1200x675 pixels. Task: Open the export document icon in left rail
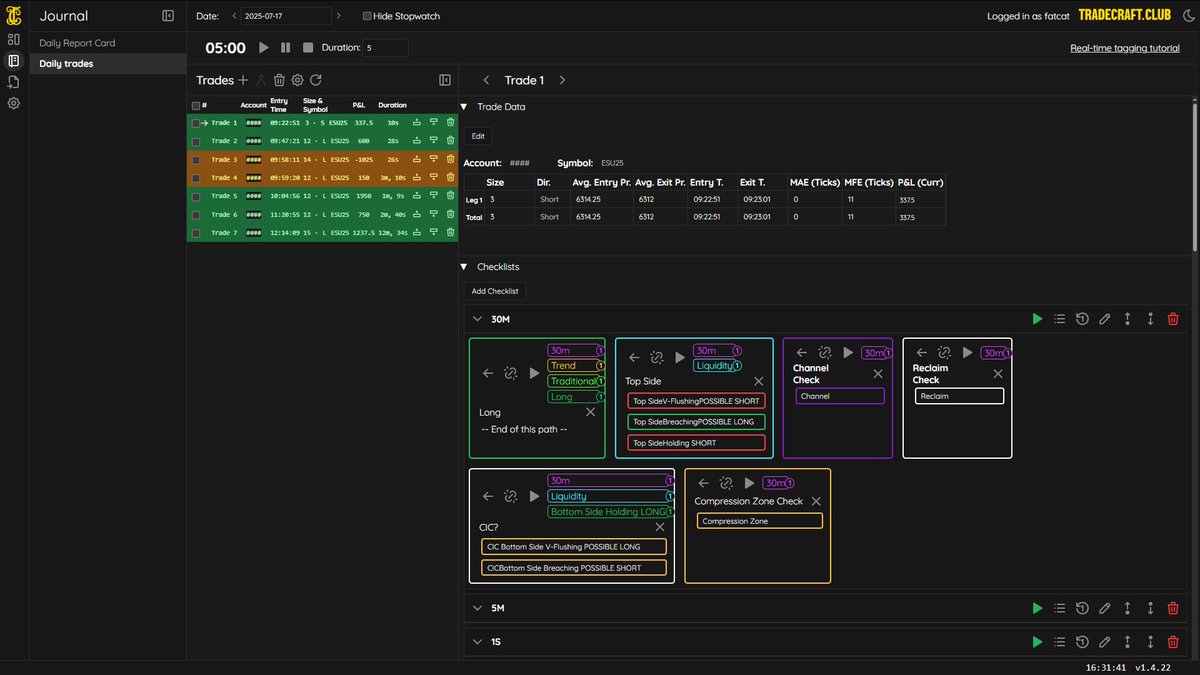pos(14,81)
